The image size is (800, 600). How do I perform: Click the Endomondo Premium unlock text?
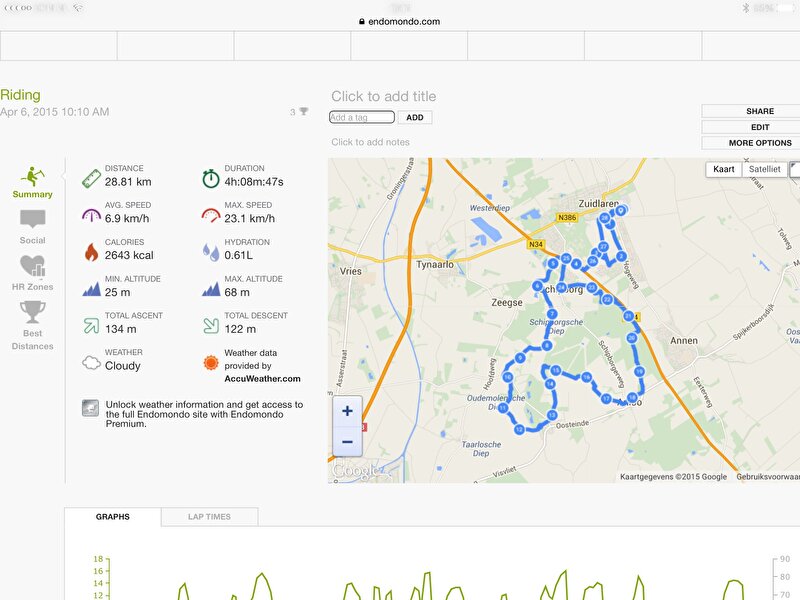coord(204,414)
